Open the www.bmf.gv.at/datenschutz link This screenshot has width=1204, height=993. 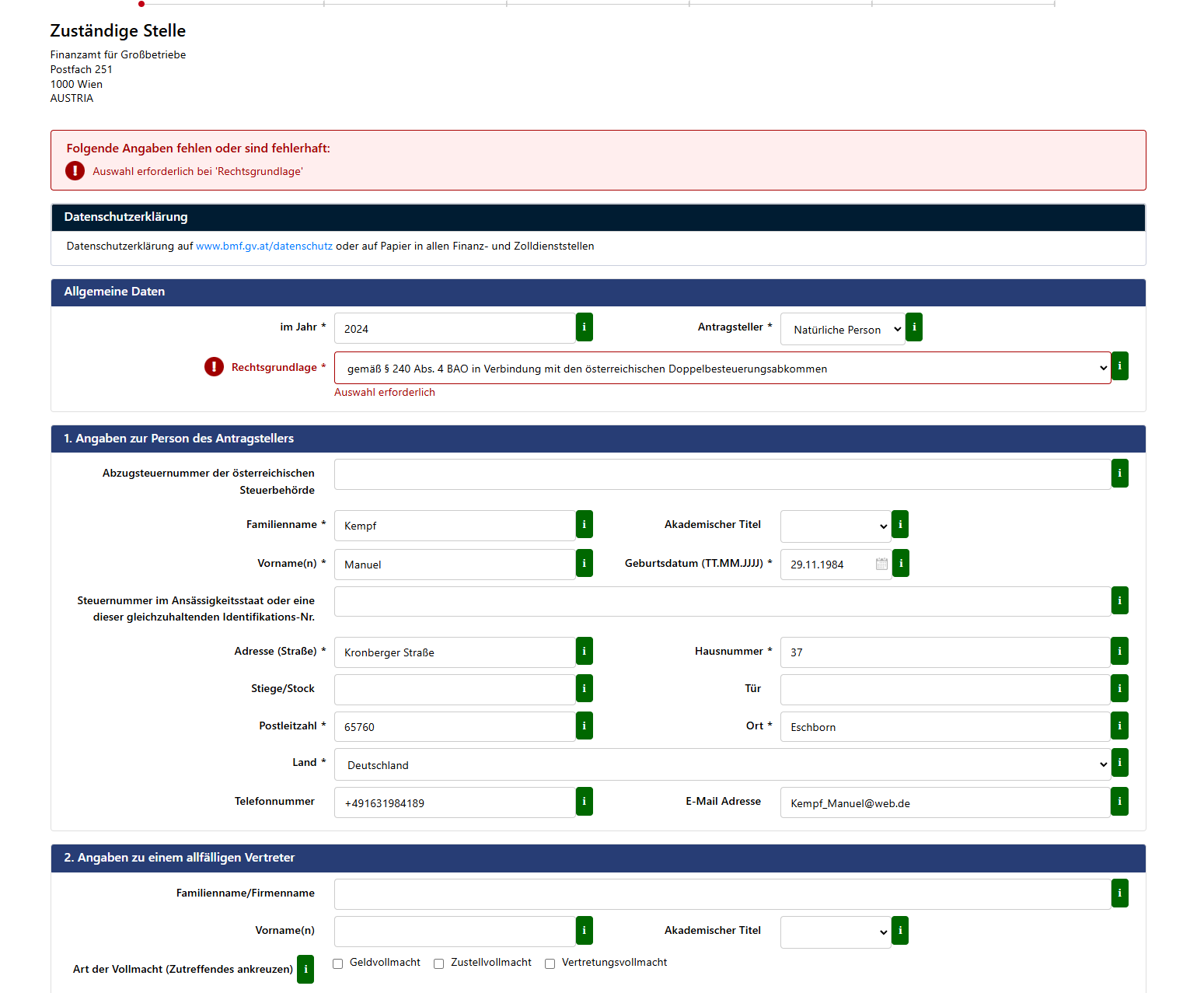[264, 246]
